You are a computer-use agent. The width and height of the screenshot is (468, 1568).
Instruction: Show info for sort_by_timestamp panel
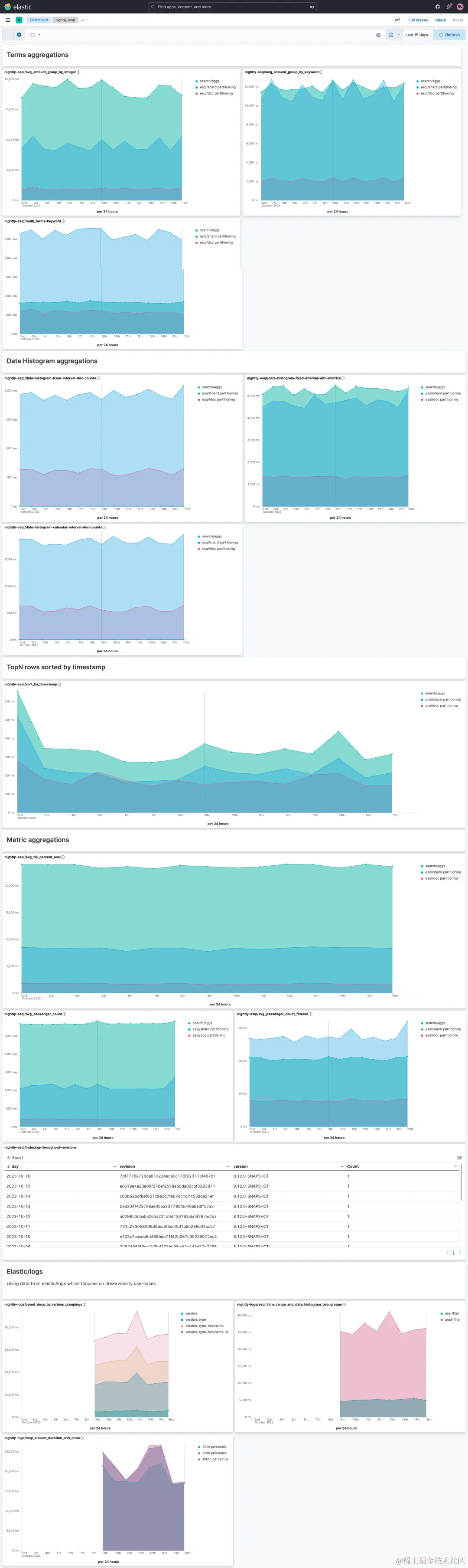coord(59,684)
